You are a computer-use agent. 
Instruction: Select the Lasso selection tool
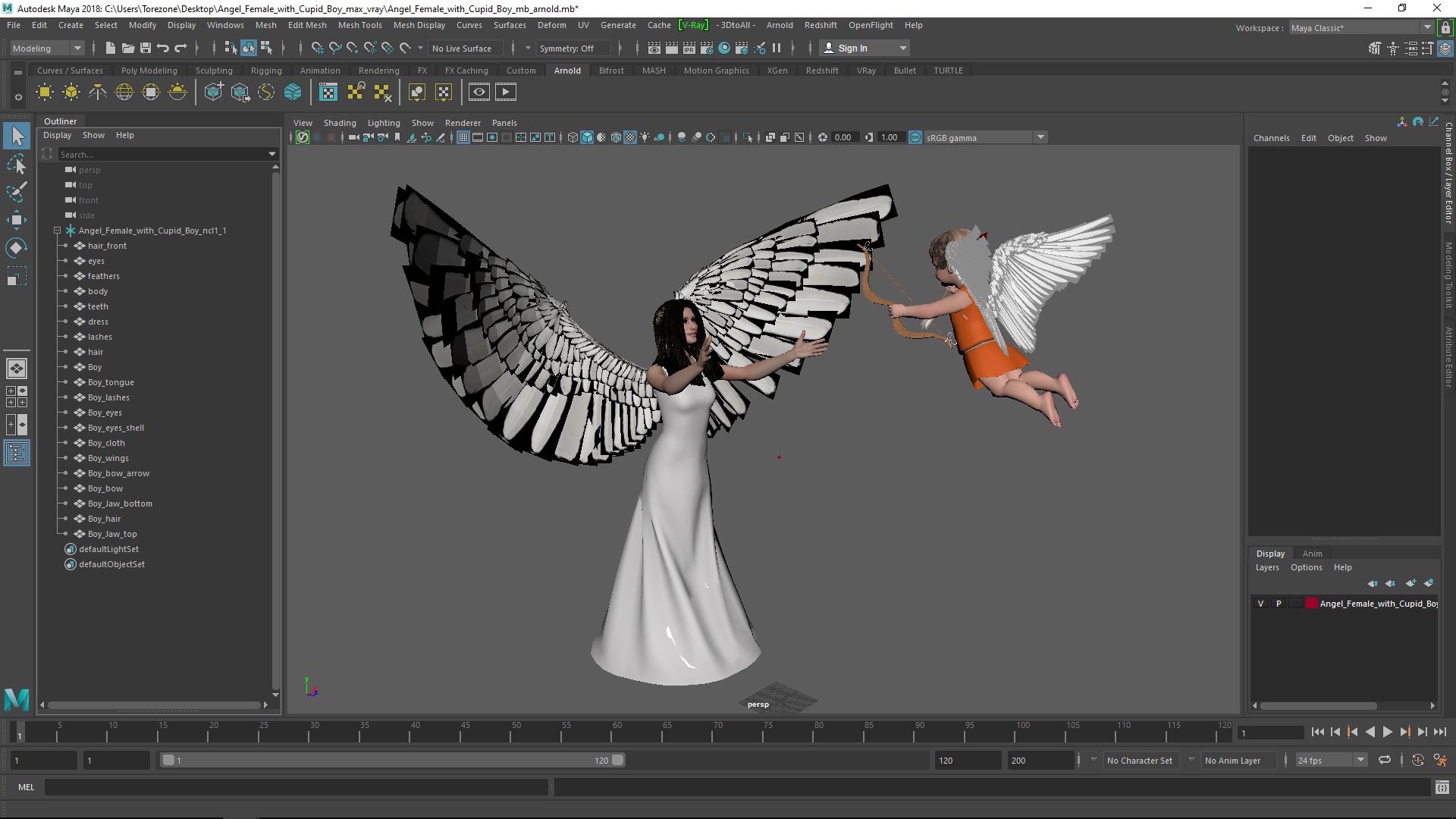click(17, 164)
